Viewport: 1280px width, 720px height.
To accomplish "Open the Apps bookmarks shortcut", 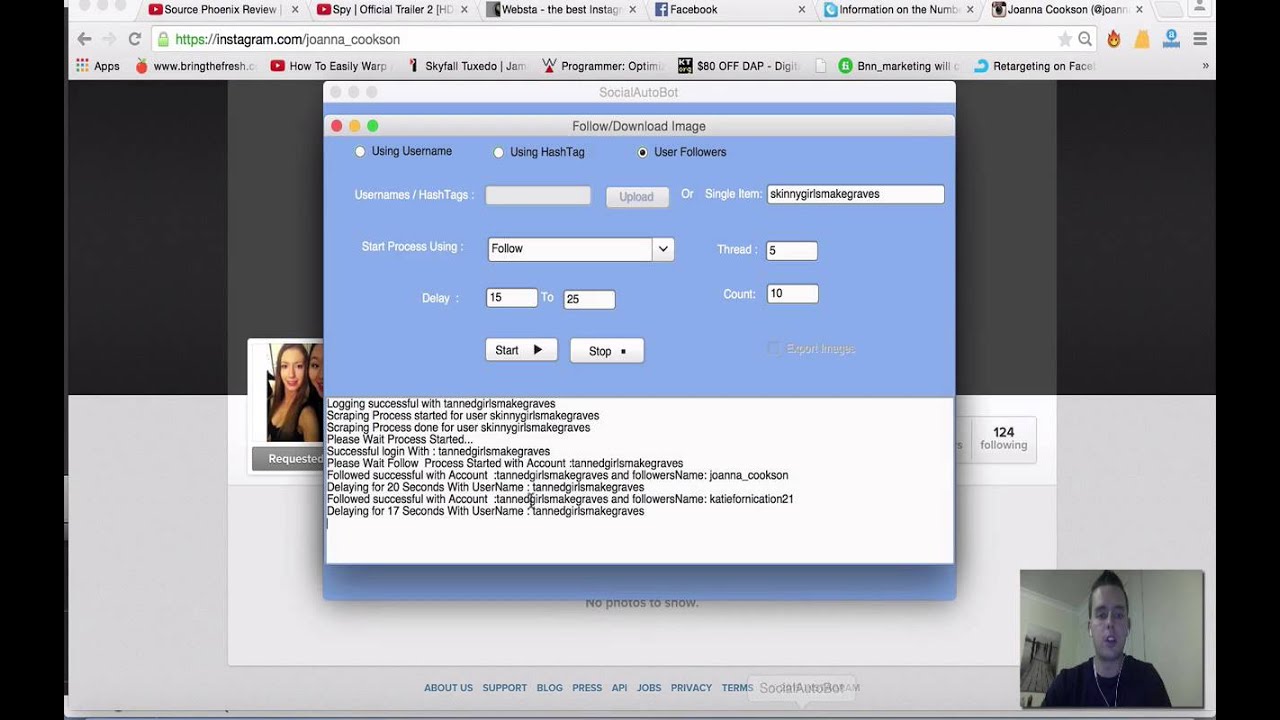I will [x=98, y=66].
